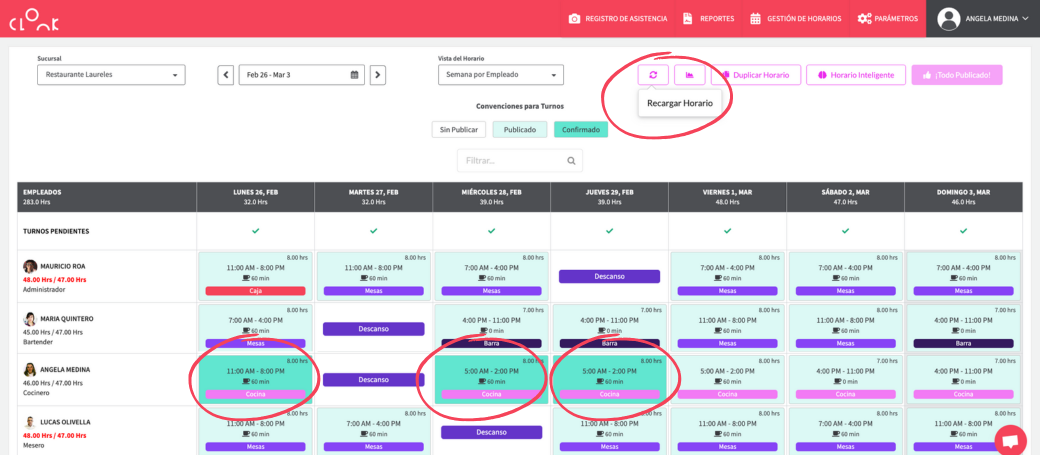Expand the Angela Medina user menu

pyautogui.click(x=983, y=18)
